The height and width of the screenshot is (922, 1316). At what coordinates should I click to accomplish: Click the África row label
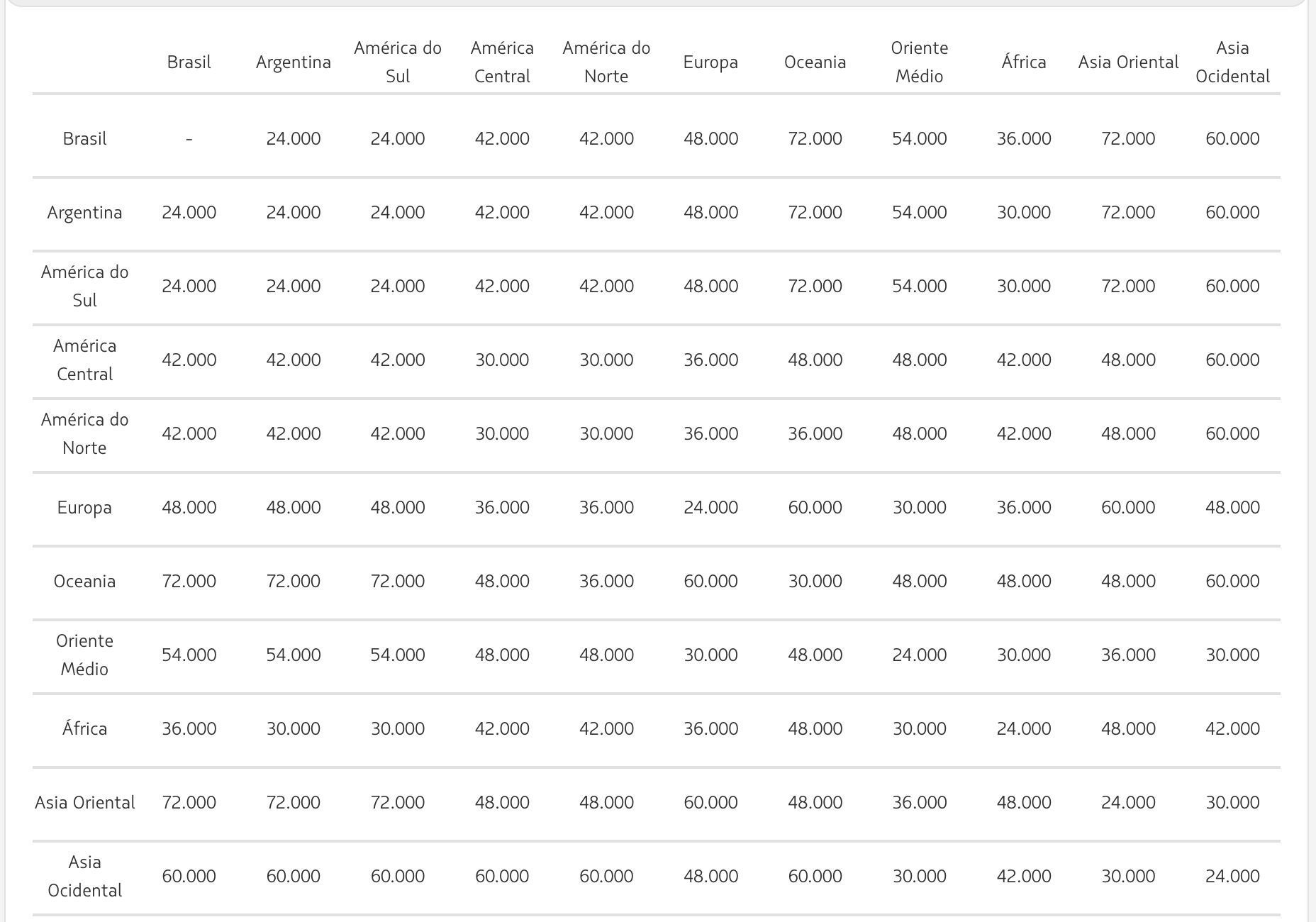pos(84,728)
